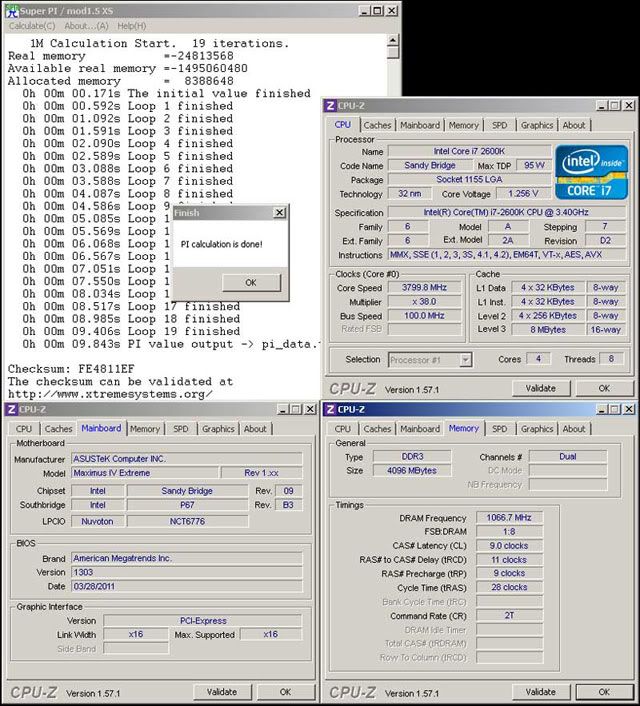Viewport: 640px width, 706px height.
Task: Click the BIOS date 03/28/2011 field
Action: pos(187,587)
